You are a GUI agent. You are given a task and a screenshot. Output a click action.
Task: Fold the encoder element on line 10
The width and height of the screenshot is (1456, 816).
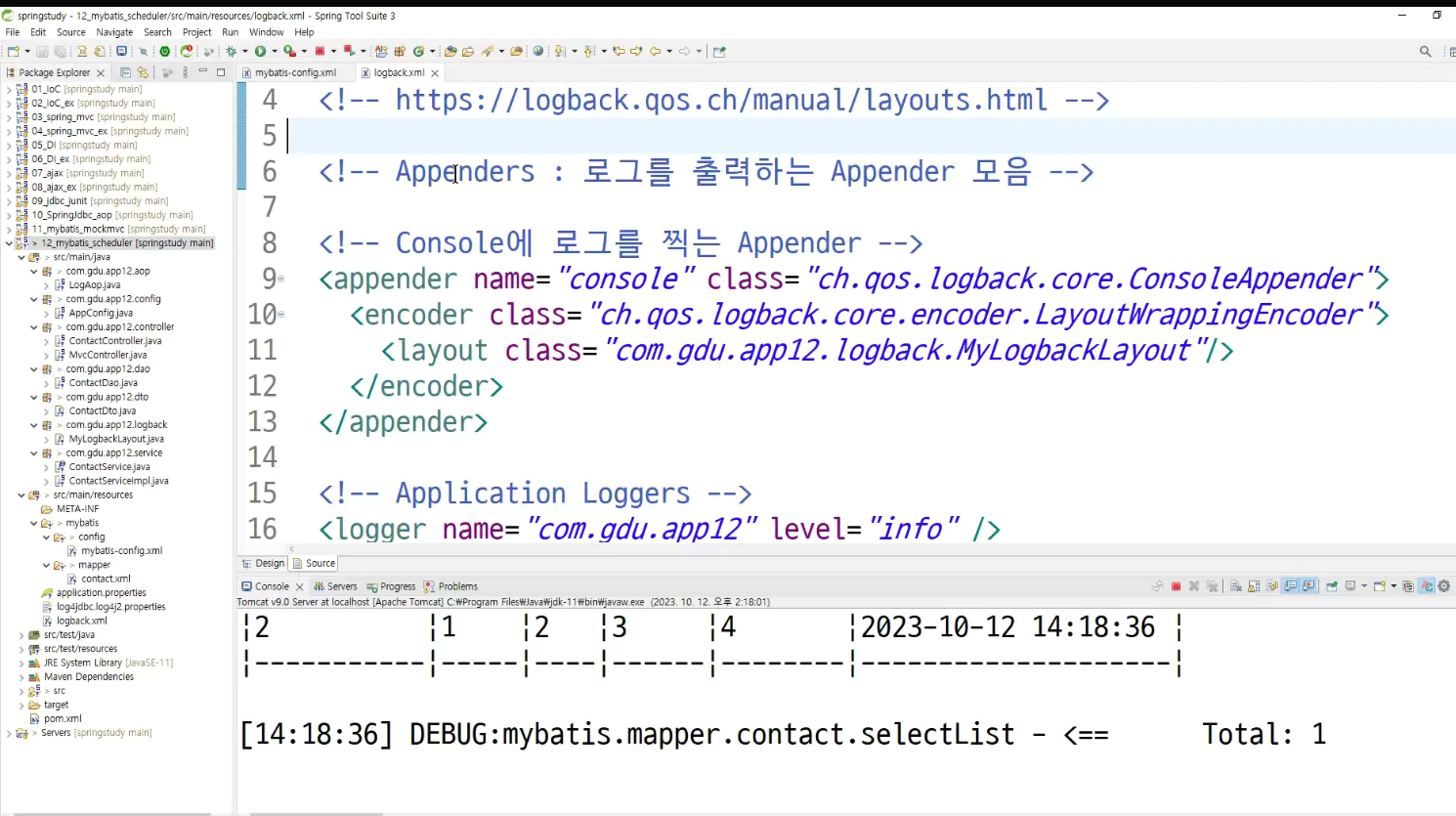coord(281,315)
